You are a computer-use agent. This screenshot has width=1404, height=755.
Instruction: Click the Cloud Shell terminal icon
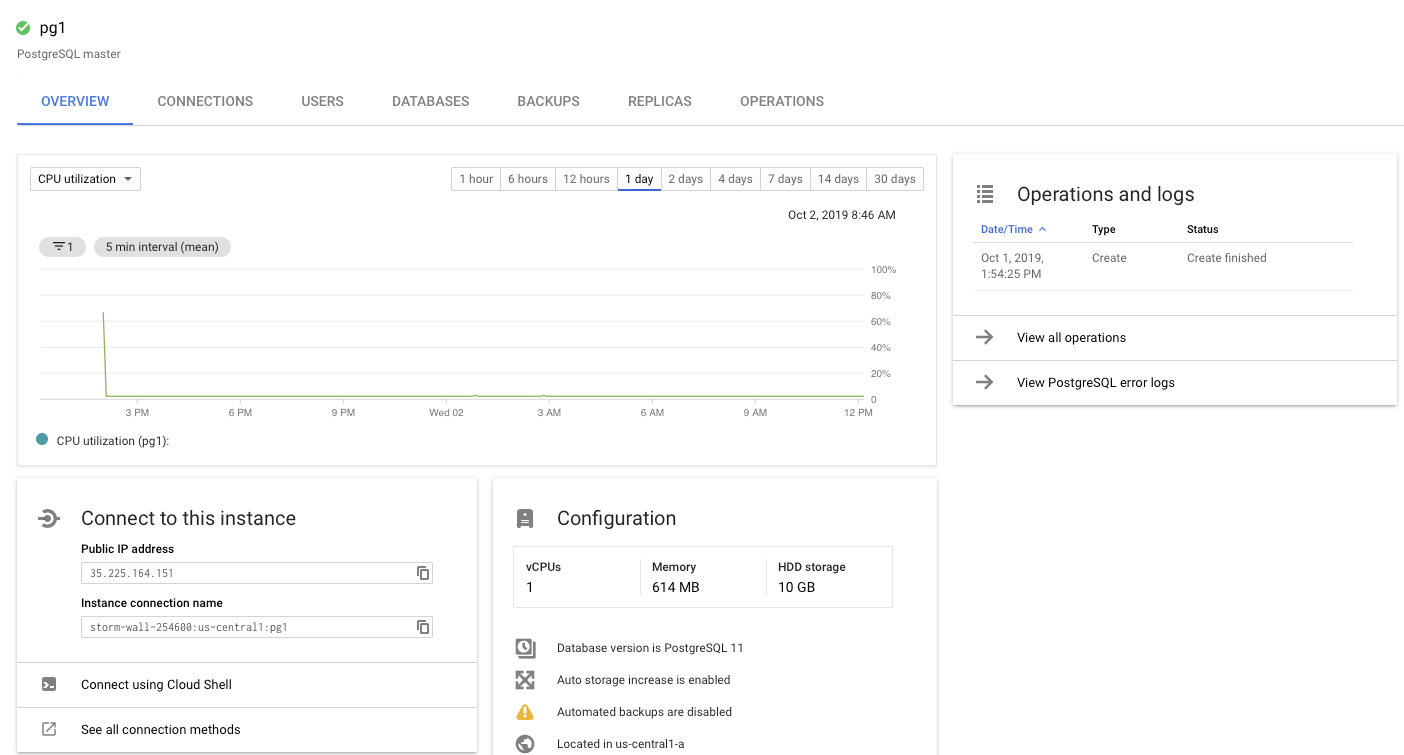pyautogui.click(x=49, y=685)
